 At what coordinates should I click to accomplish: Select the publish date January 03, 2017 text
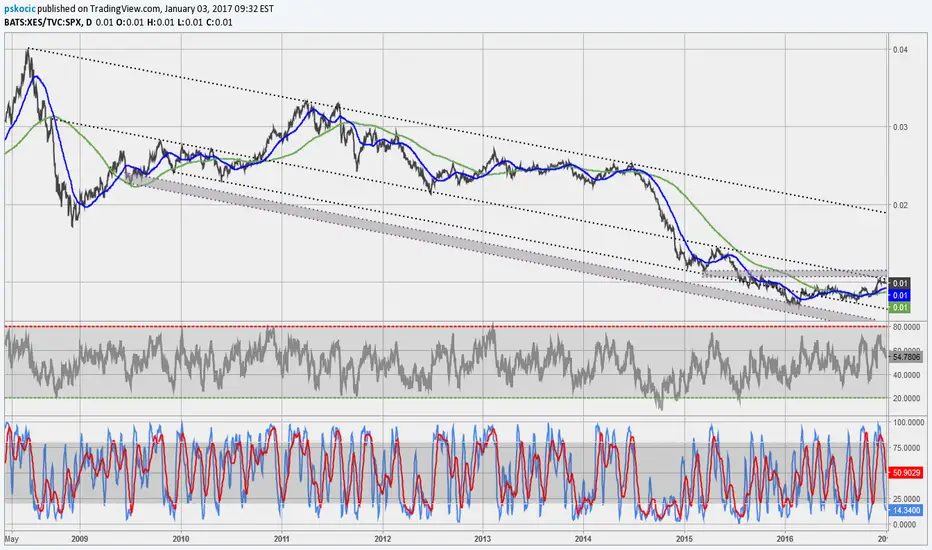pos(194,9)
